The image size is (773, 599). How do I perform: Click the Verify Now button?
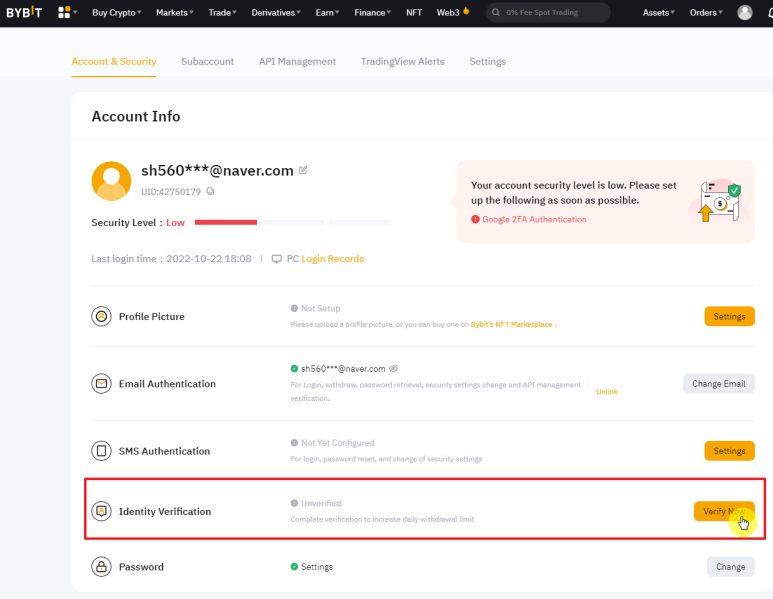point(724,511)
